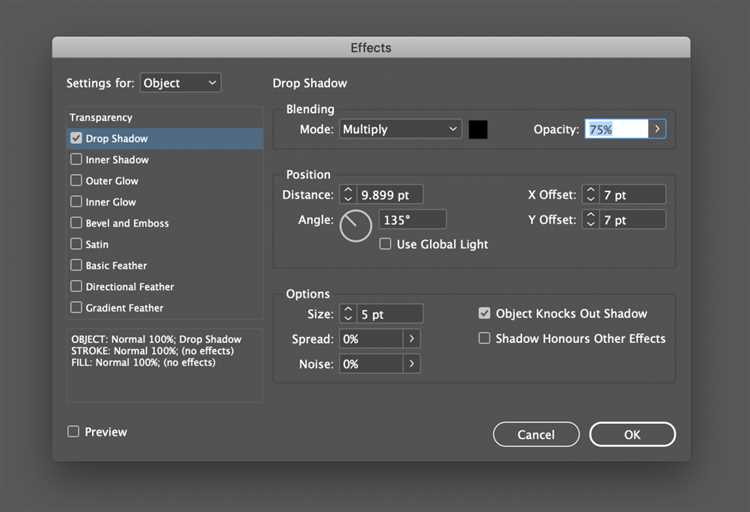Enable the Inner Shadow checkbox

click(x=77, y=160)
